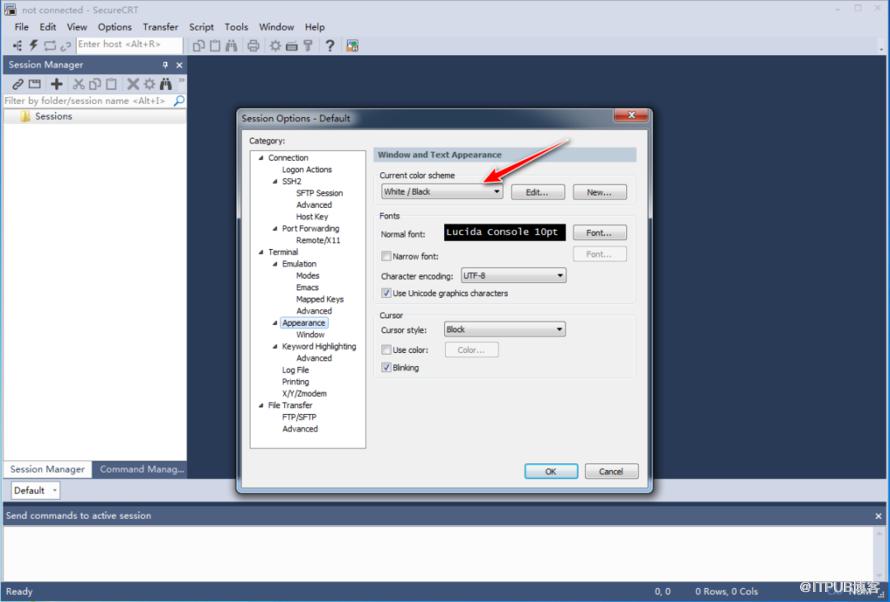
Task: Switch to the Command Manager tab
Action: (141, 469)
